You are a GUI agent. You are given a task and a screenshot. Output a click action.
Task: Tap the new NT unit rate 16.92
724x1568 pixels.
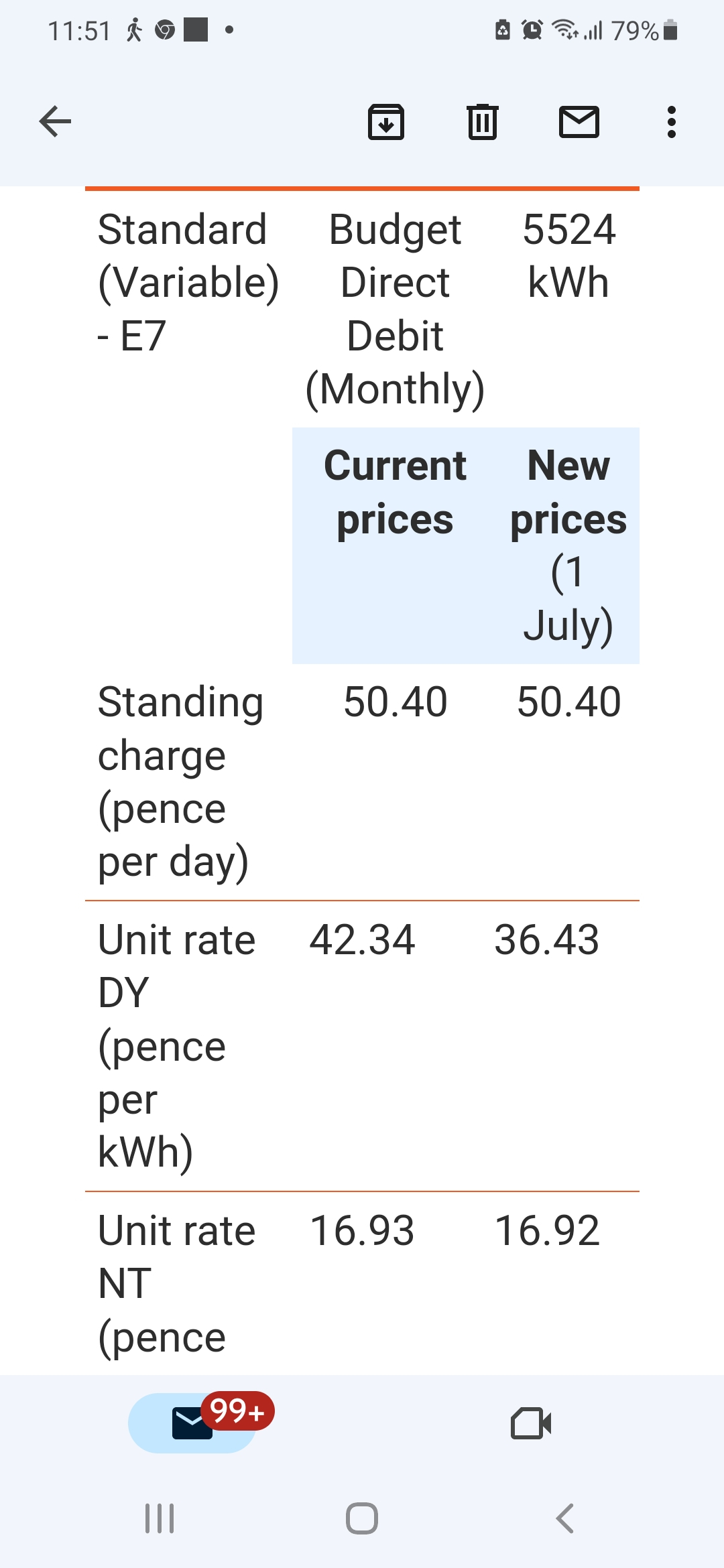[546, 1230]
